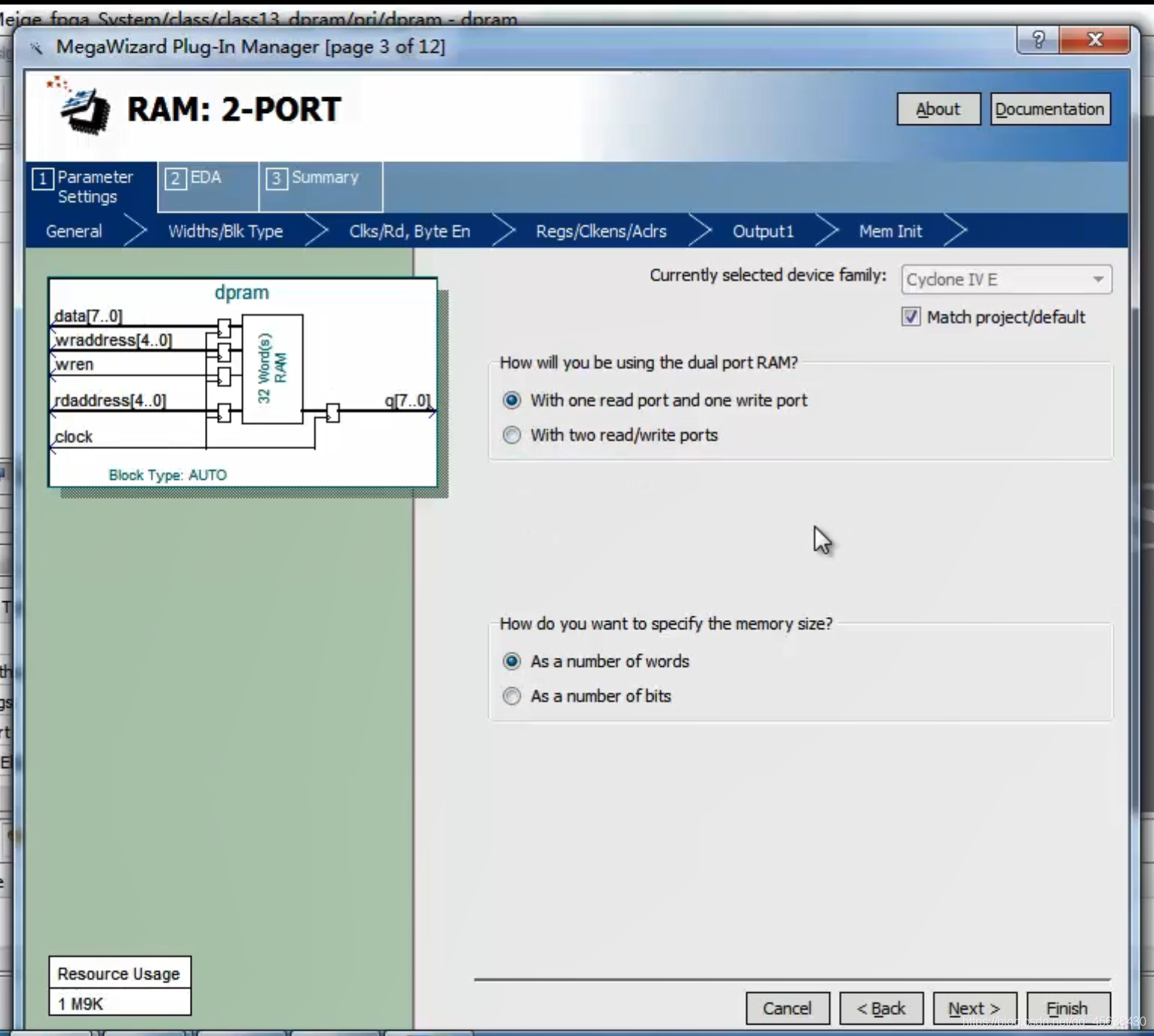Go to the Output1 step
This screenshot has width=1154, height=1036.
[x=763, y=231]
